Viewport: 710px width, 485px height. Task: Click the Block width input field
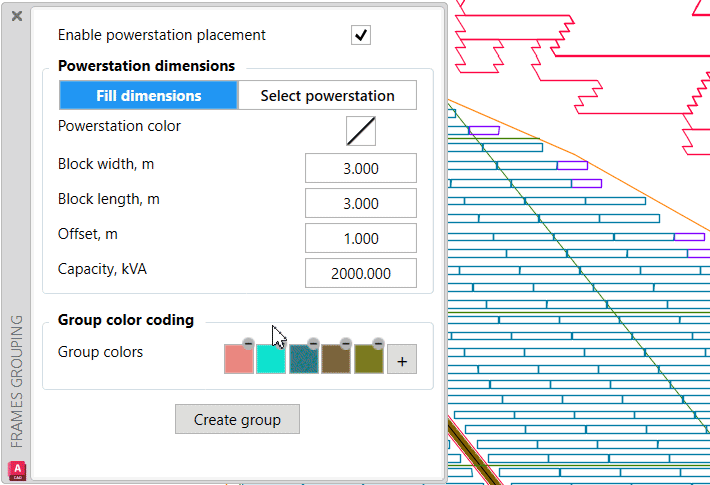tap(360, 169)
